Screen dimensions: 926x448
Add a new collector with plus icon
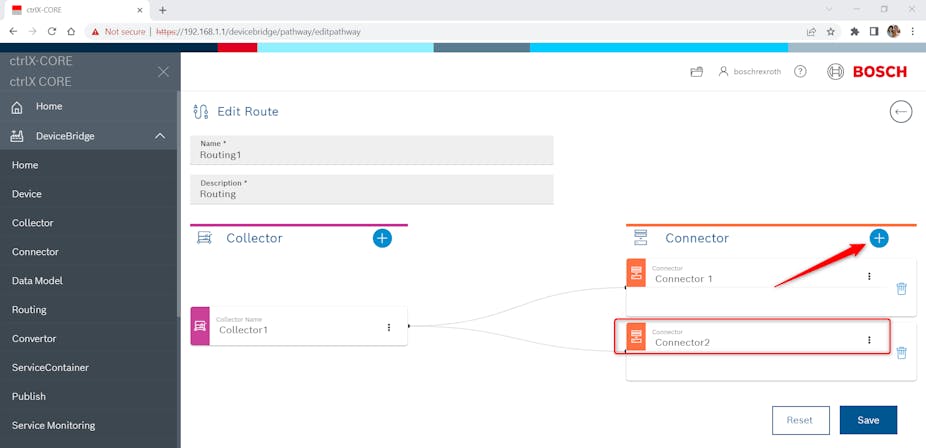pyautogui.click(x=382, y=238)
